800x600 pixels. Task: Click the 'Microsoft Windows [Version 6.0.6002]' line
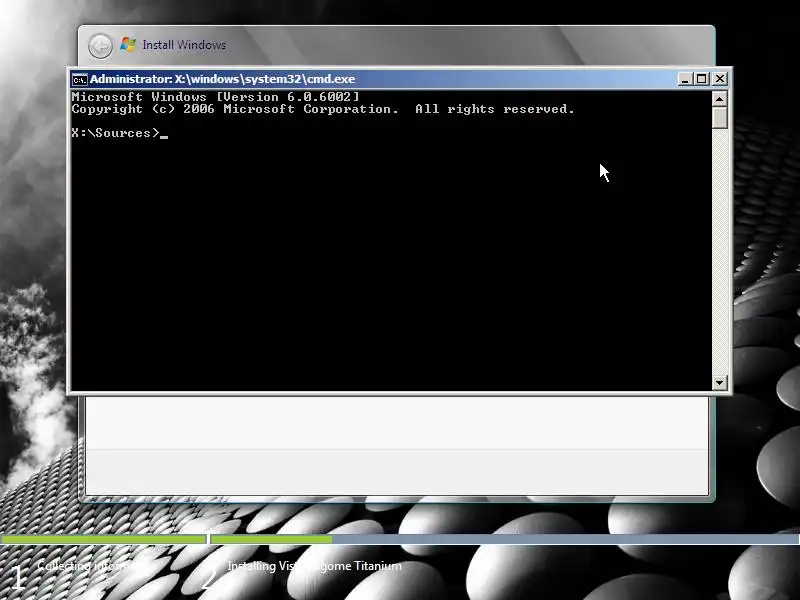(x=215, y=97)
